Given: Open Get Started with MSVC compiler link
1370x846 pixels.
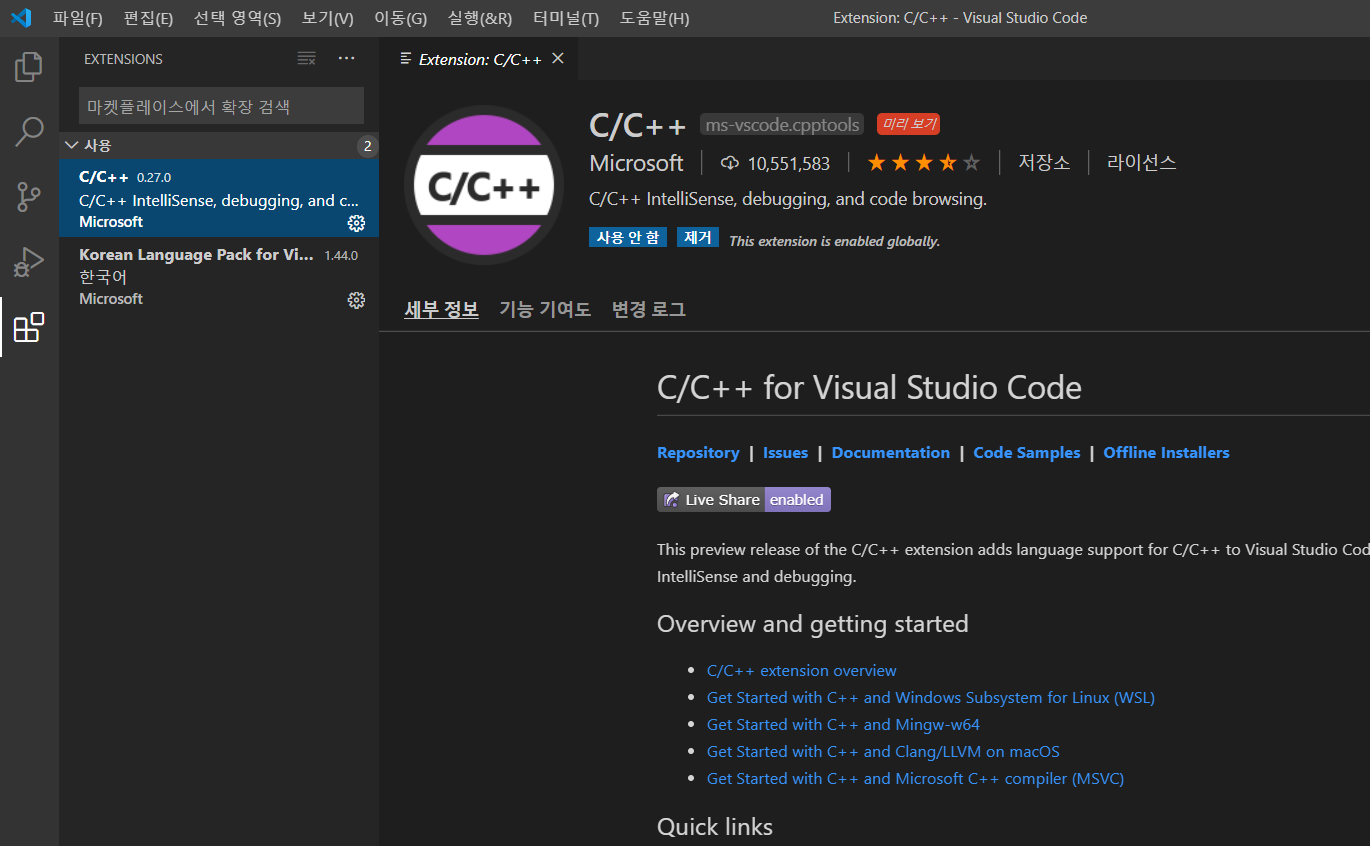Looking at the screenshot, I should (915, 779).
